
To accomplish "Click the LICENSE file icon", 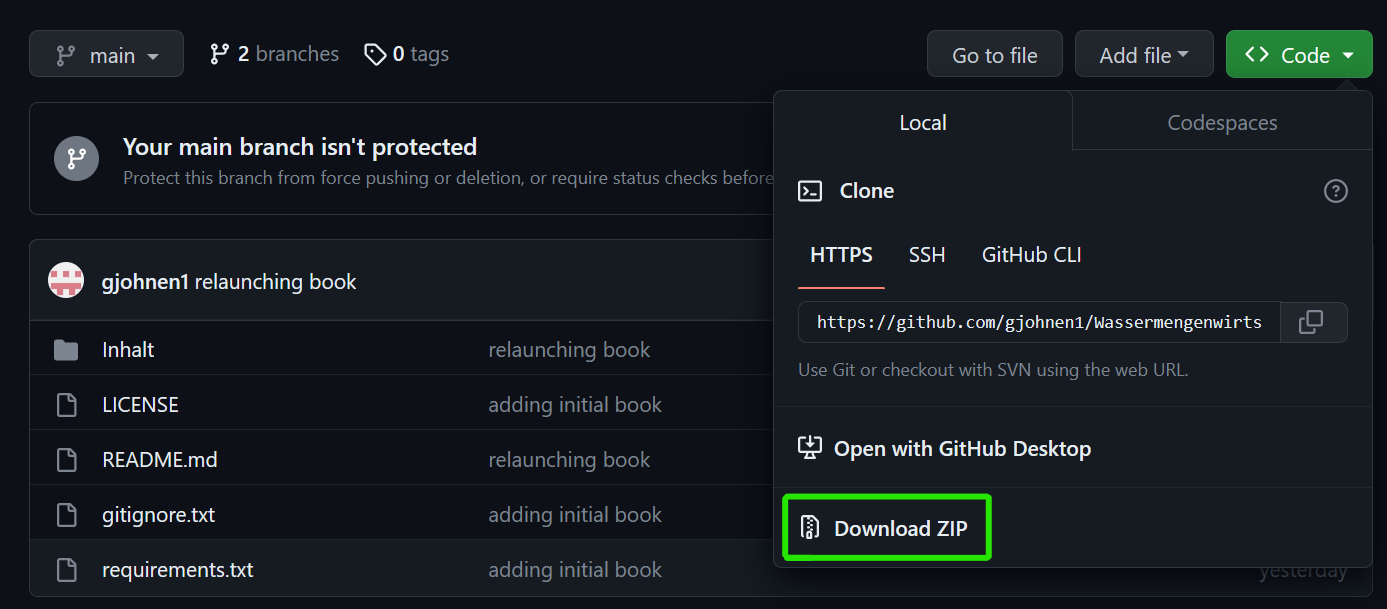I will click(x=66, y=405).
